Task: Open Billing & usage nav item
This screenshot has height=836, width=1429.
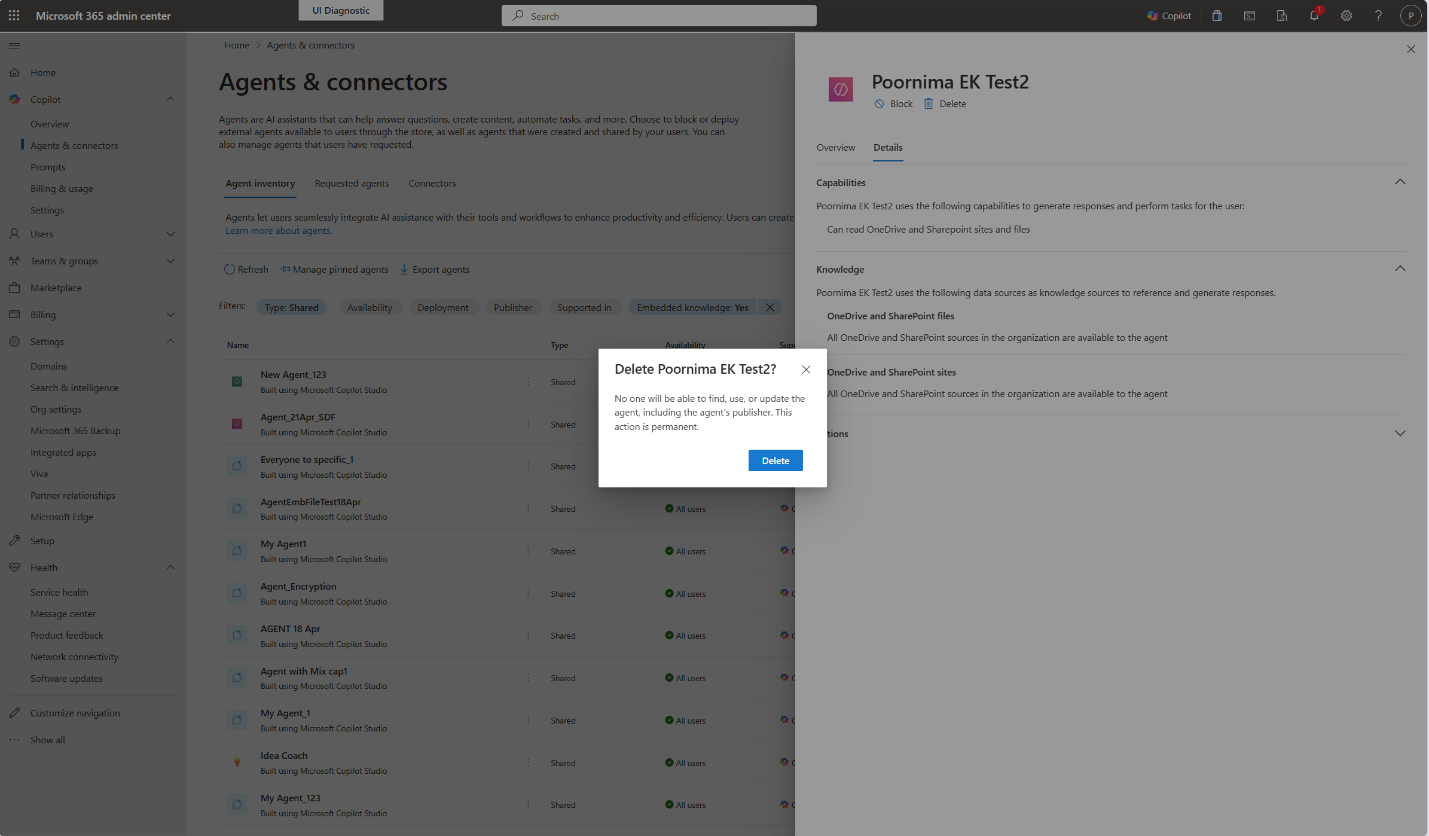Action: [x=62, y=188]
